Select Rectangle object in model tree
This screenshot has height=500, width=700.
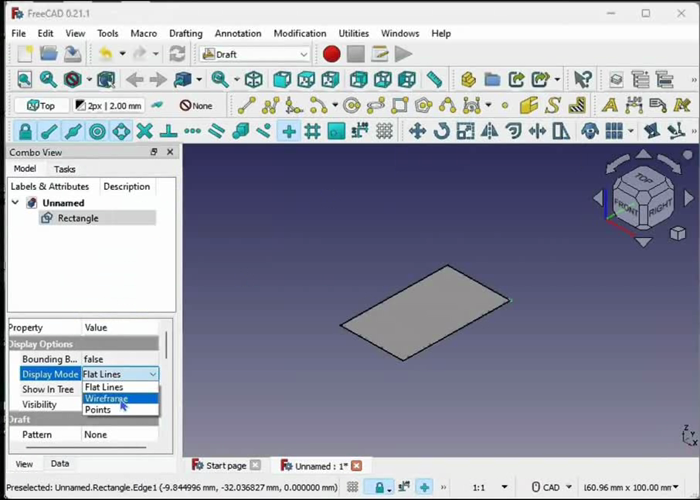pyautogui.click(x=77, y=218)
